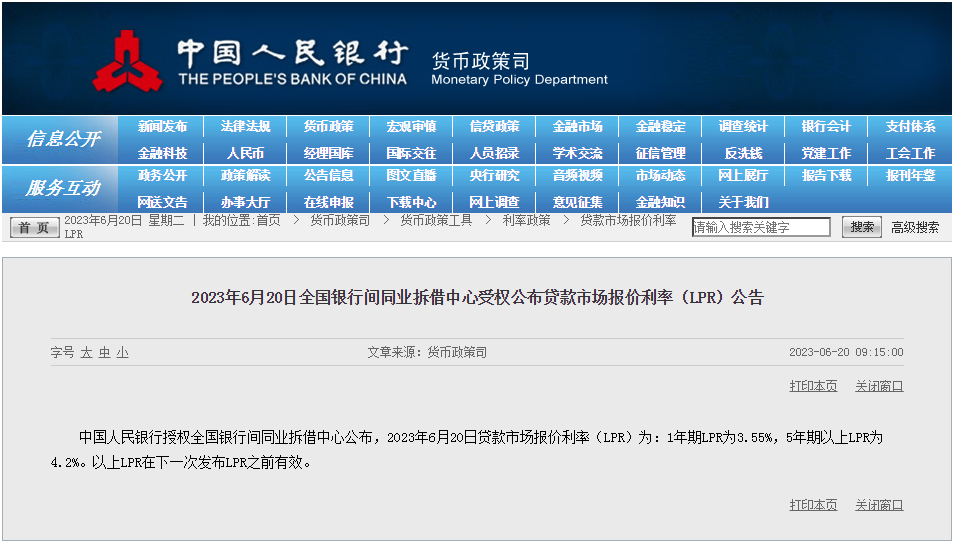The width and height of the screenshot is (953, 544).
Task: Open 高级搜索 advanced search
Action: 915,228
